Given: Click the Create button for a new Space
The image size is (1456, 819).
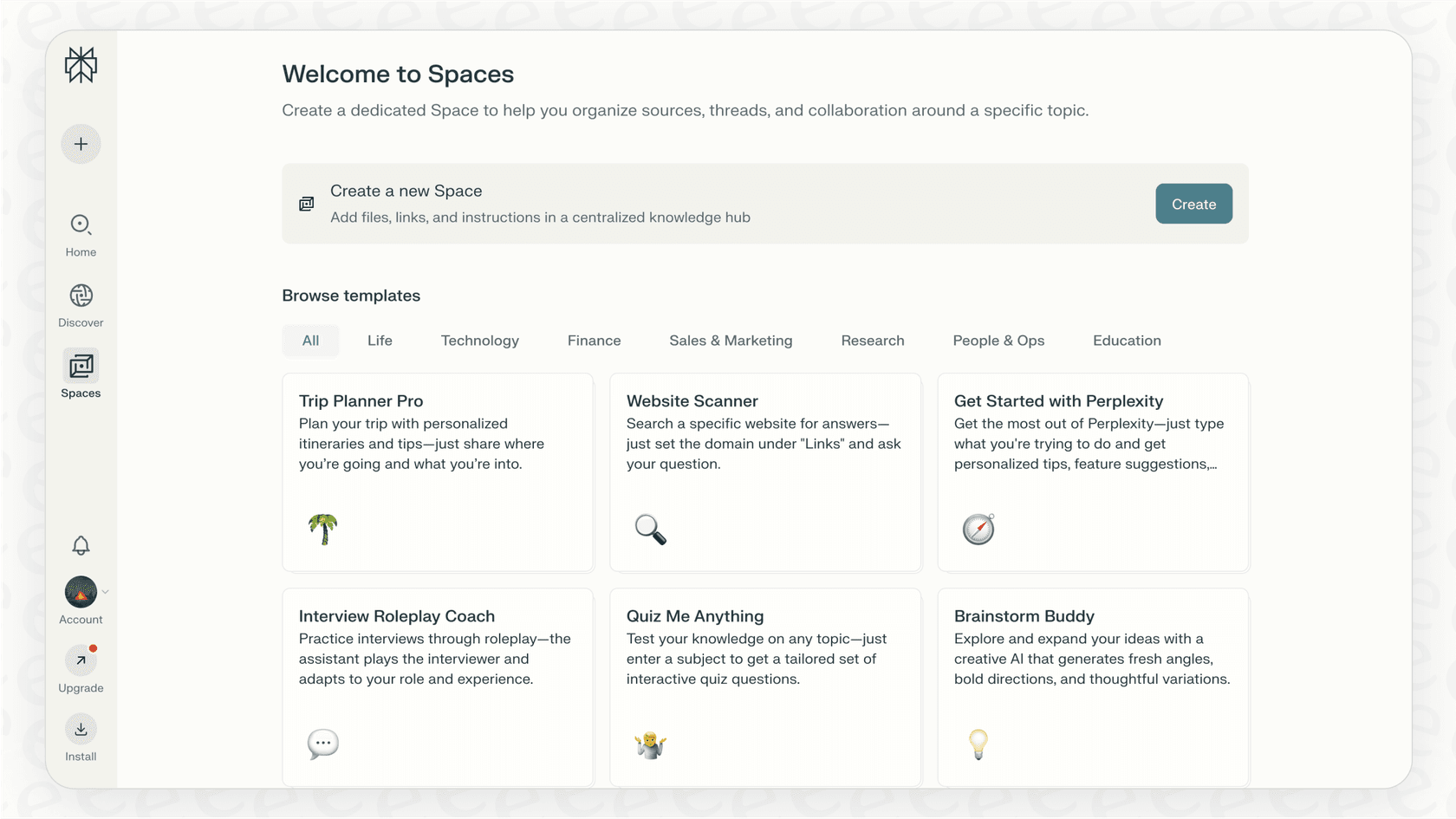Looking at the screenshot, I should coord(1193,204).
